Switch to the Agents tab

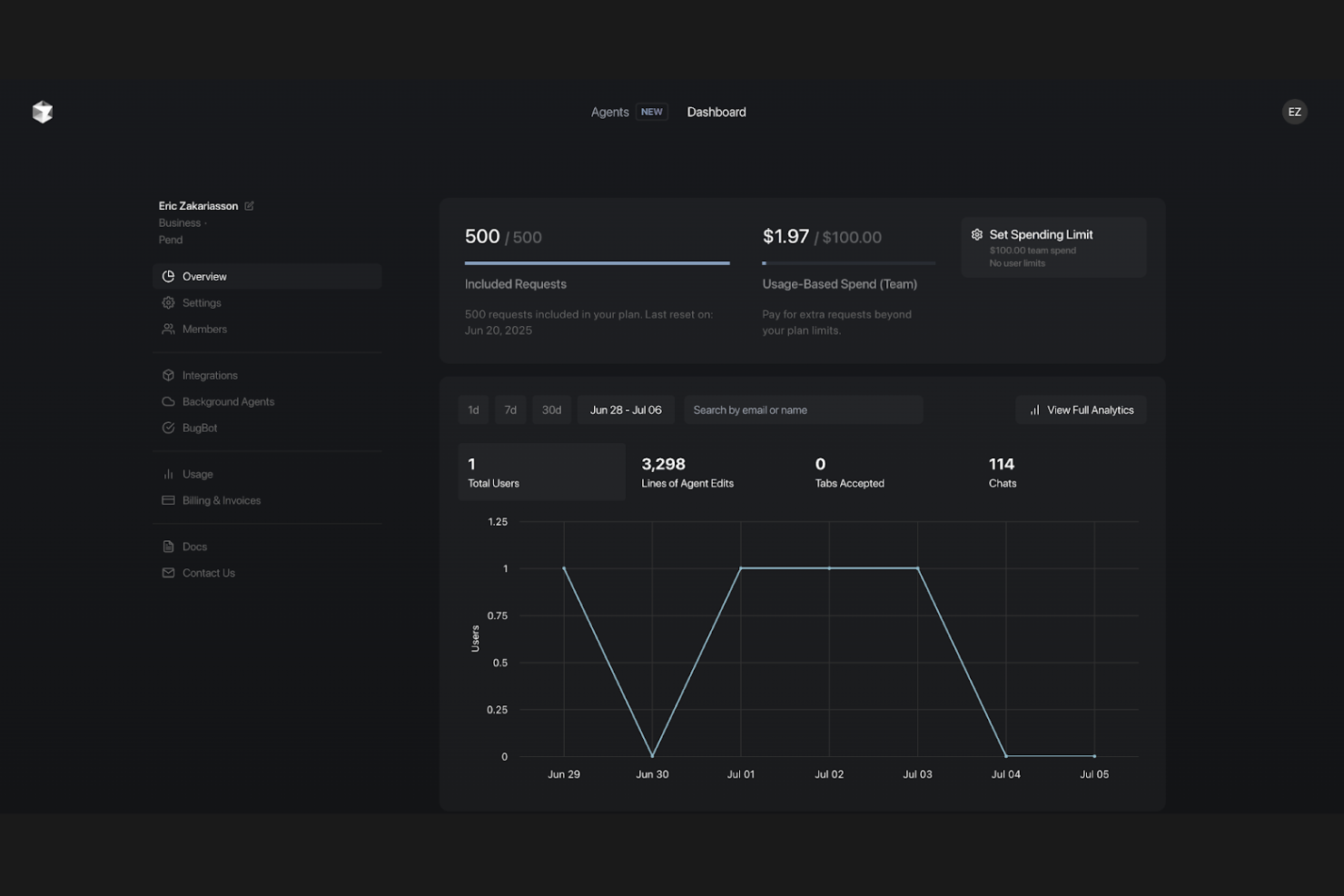click(609, 113)
